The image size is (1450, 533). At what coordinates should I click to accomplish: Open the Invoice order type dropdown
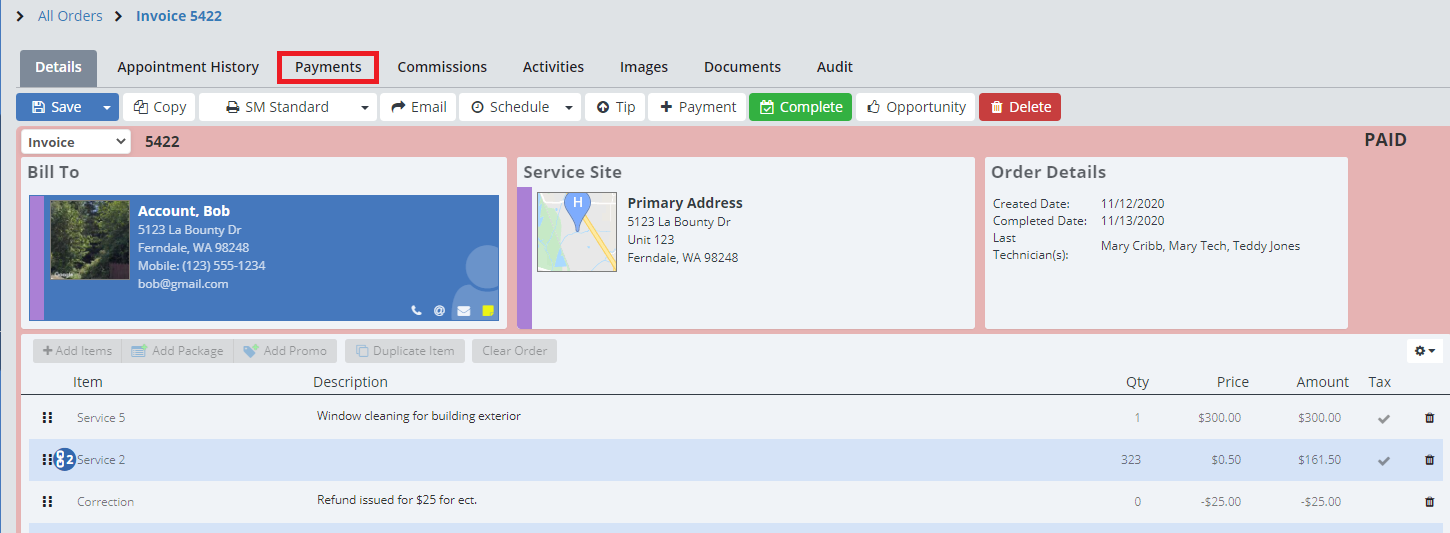(76, 142)
